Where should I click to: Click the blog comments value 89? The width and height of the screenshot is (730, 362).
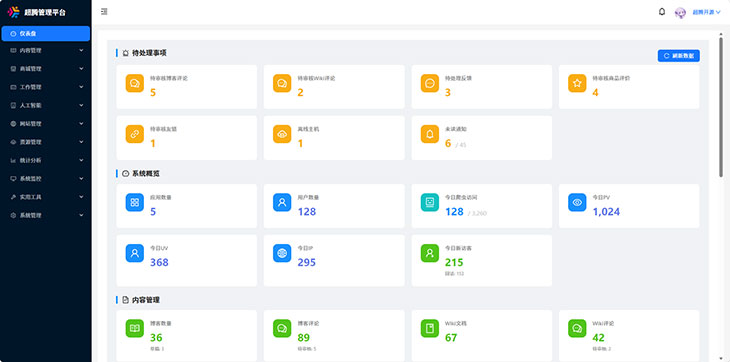(304, 338)
